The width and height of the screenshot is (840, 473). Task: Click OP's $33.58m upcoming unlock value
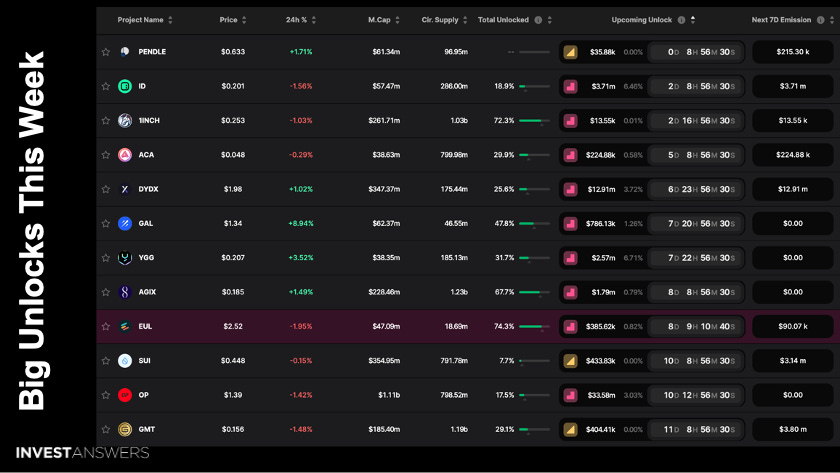(601, 395)
